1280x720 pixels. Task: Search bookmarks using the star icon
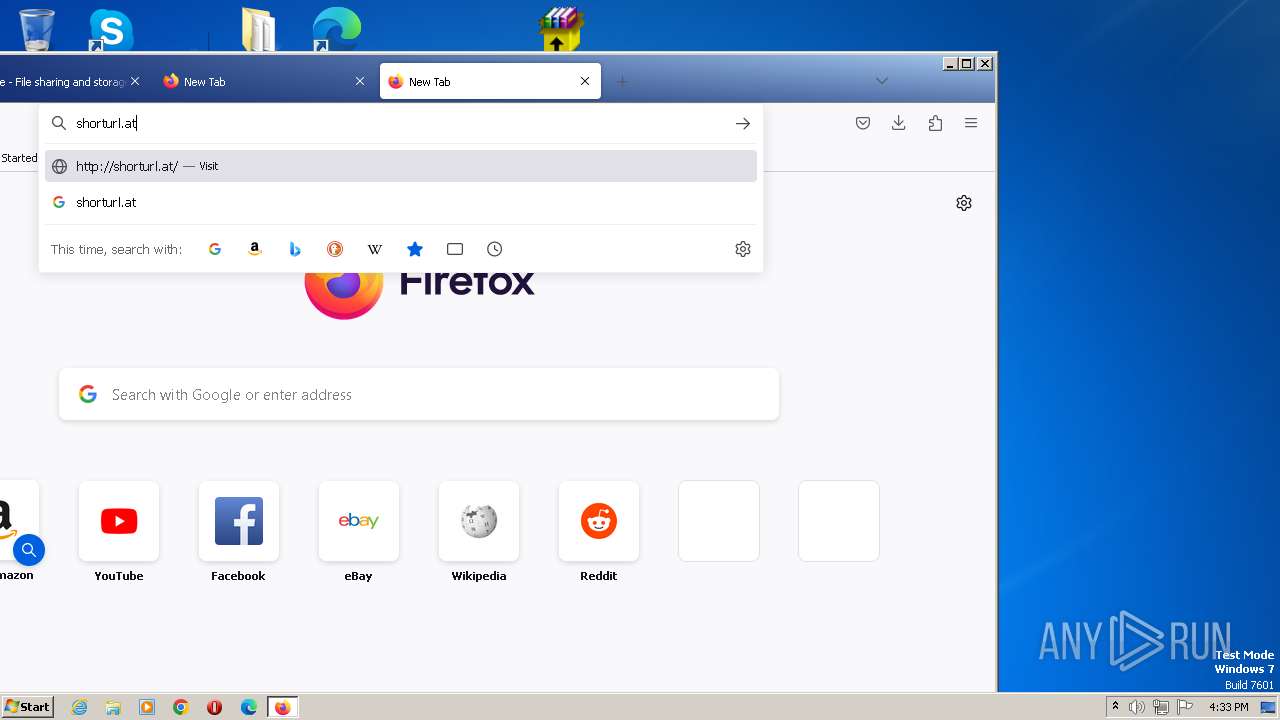pos(415,249)
